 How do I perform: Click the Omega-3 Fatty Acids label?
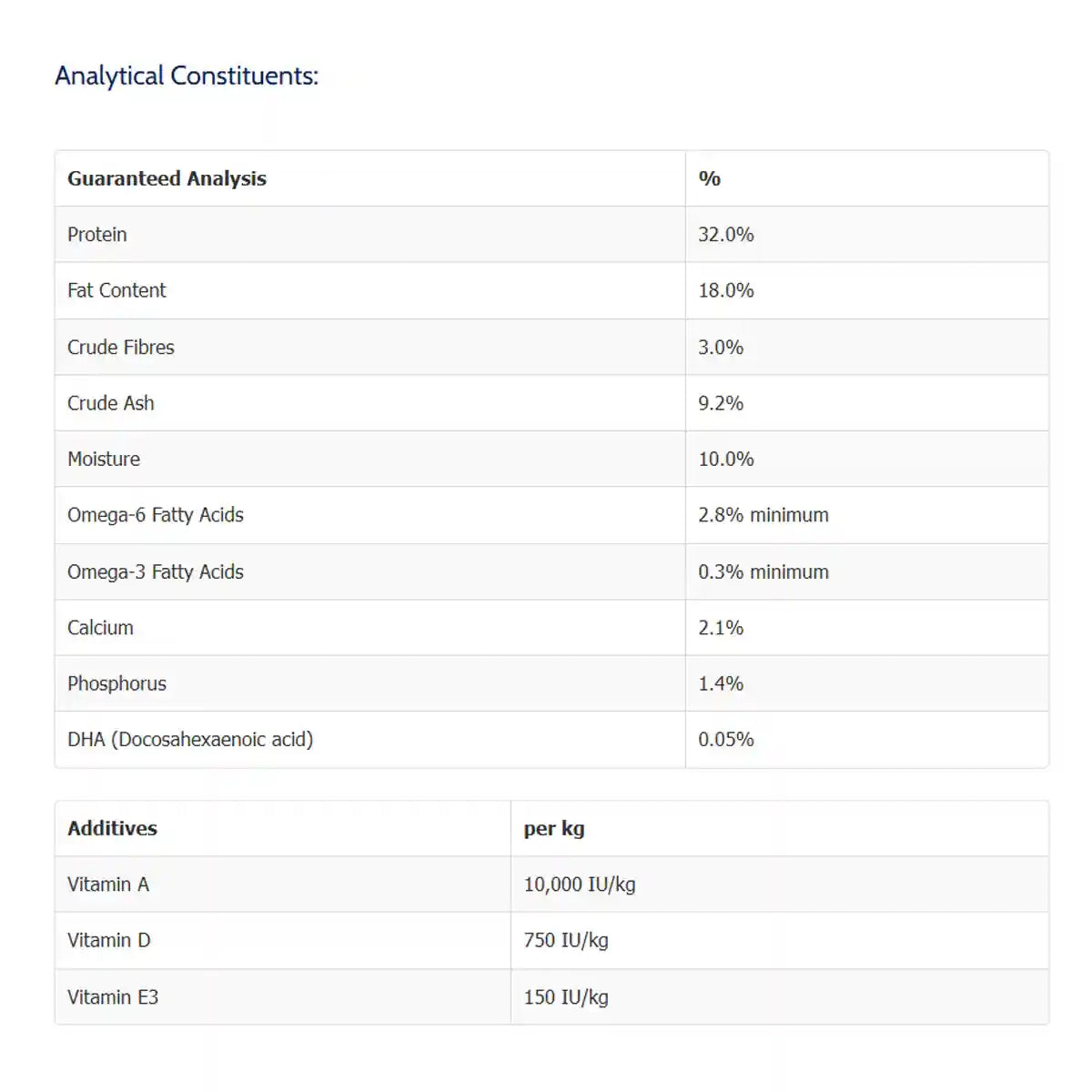pos(156,571)
